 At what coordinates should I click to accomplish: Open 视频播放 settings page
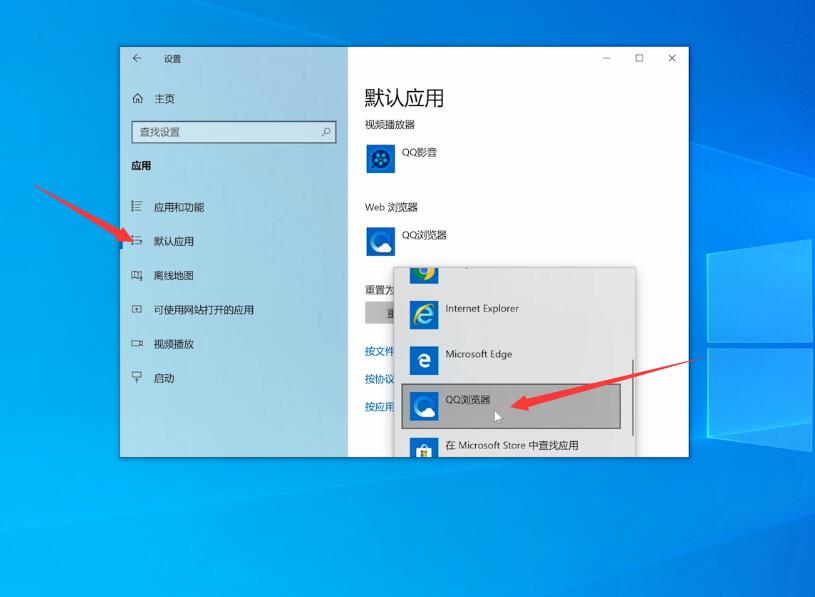click(x=174, y=344)
